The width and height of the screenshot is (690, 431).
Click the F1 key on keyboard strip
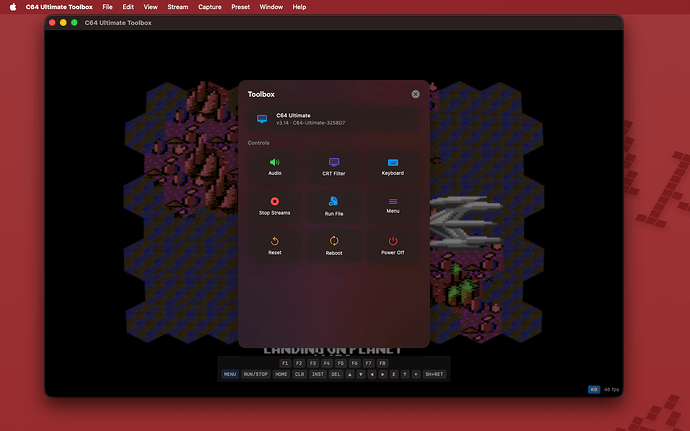point(285,363)
